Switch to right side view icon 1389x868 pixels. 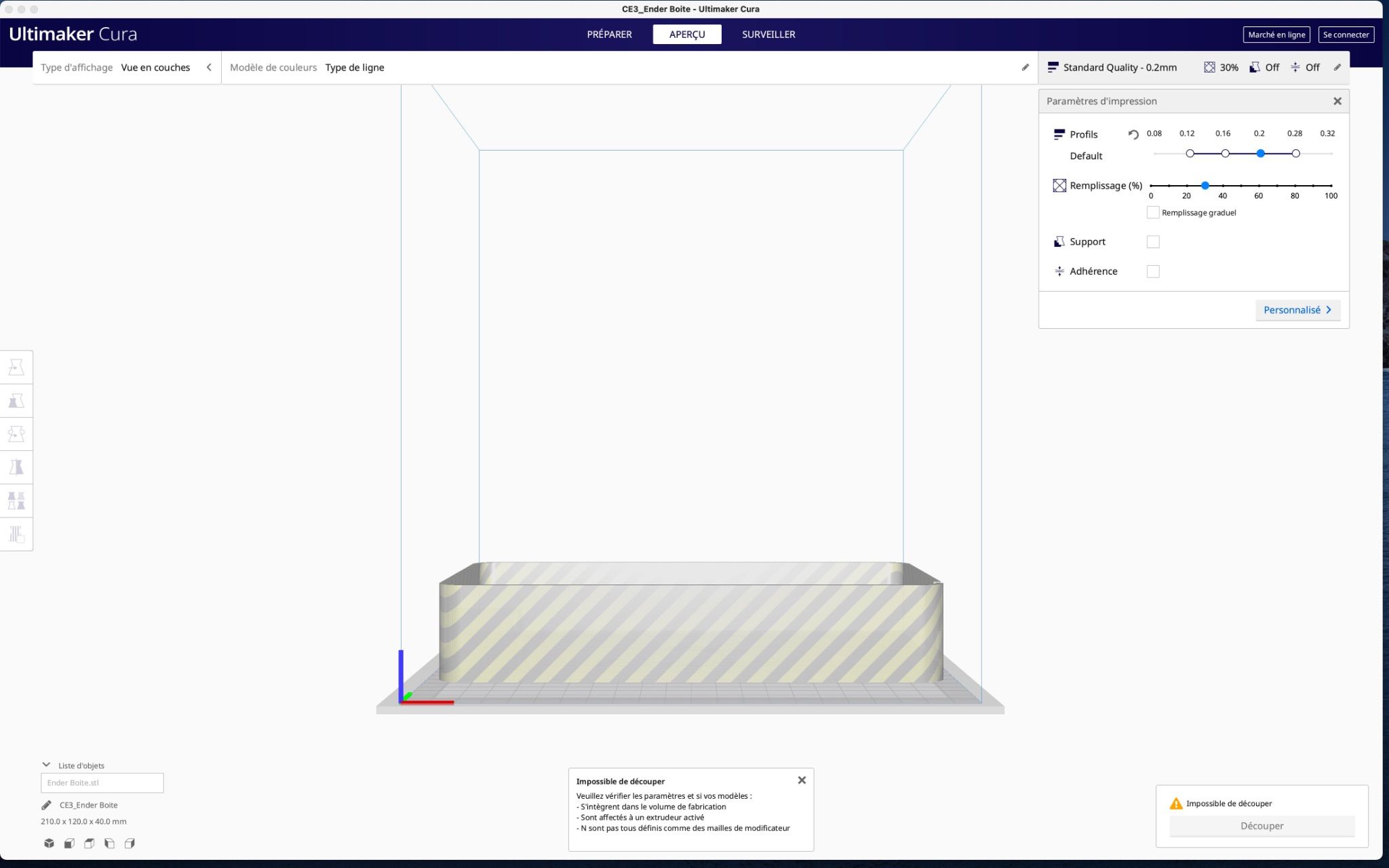click(130, 844)
